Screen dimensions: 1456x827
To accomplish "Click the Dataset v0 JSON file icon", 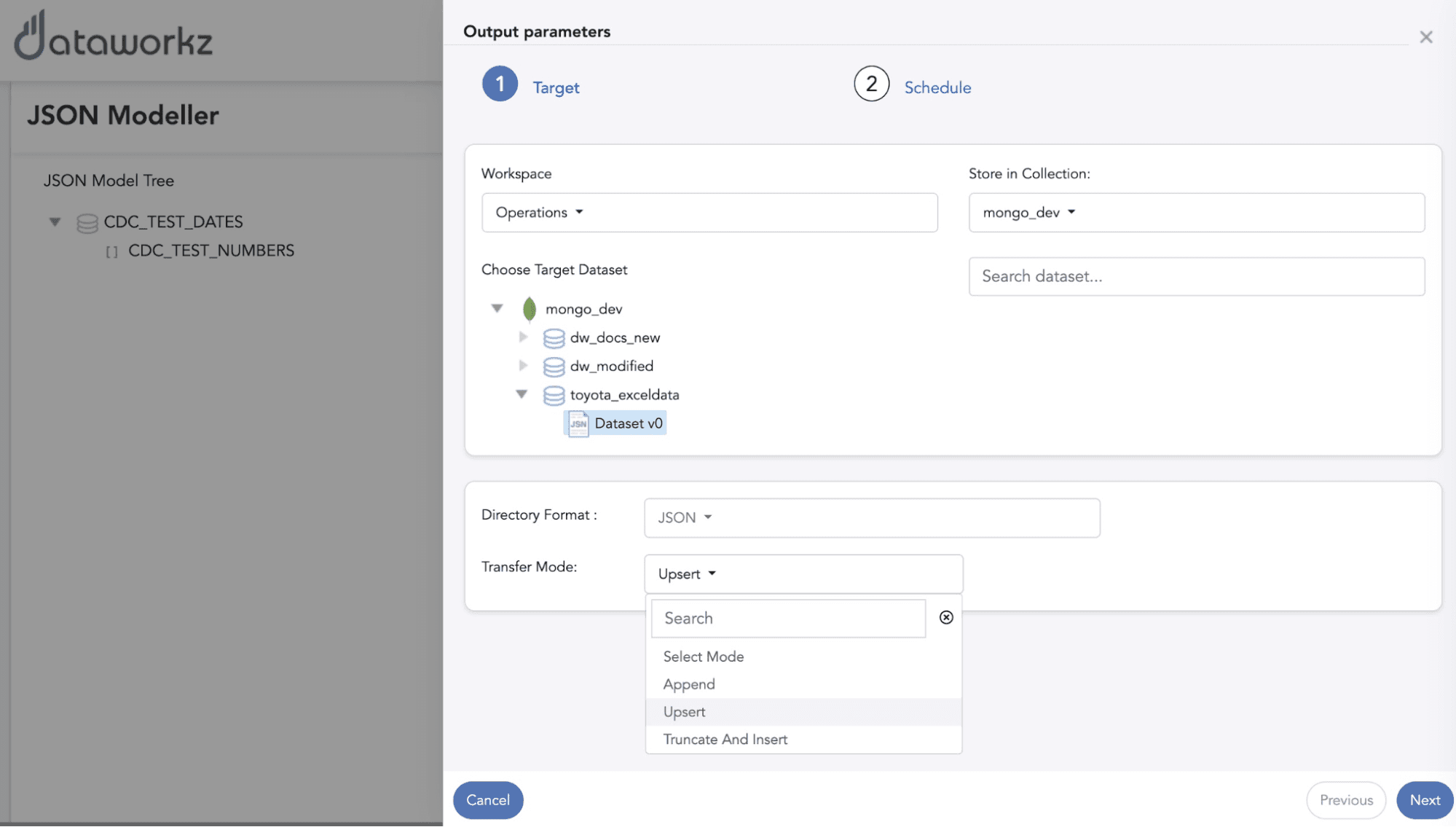I will click(x=578, y=423).
